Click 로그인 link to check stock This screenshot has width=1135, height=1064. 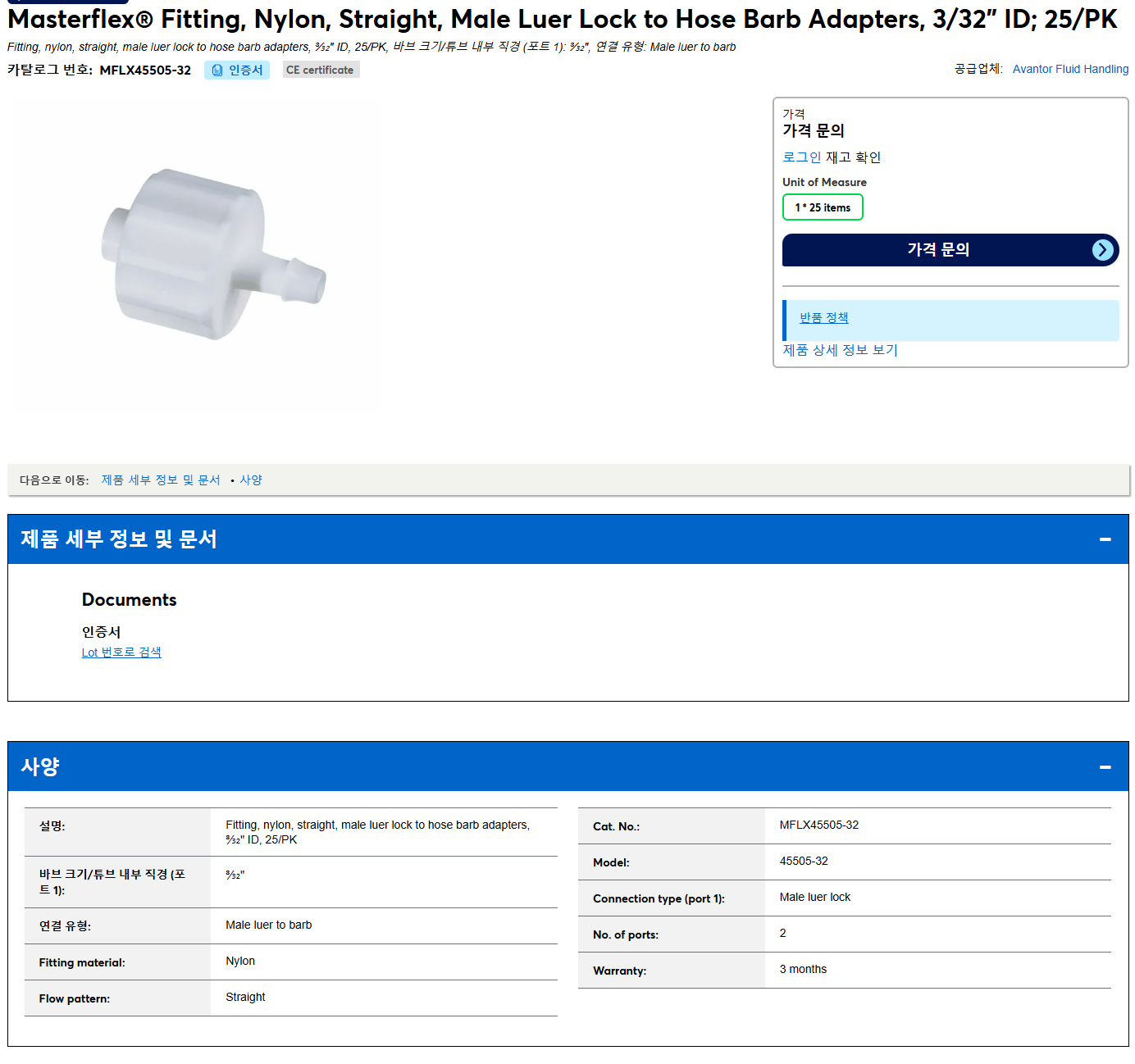[801, 157]
